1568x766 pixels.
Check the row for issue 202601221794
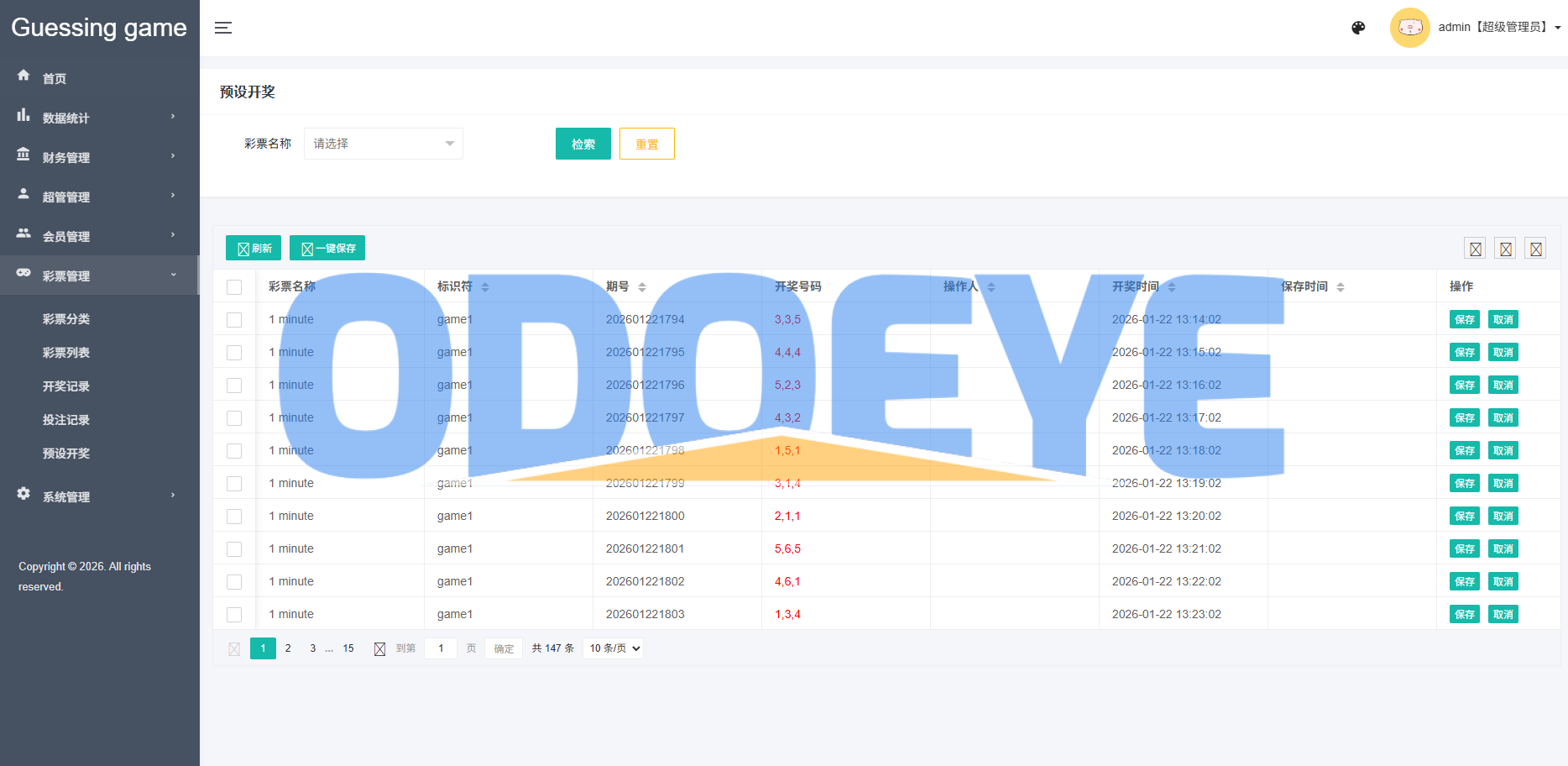[234, 320]
